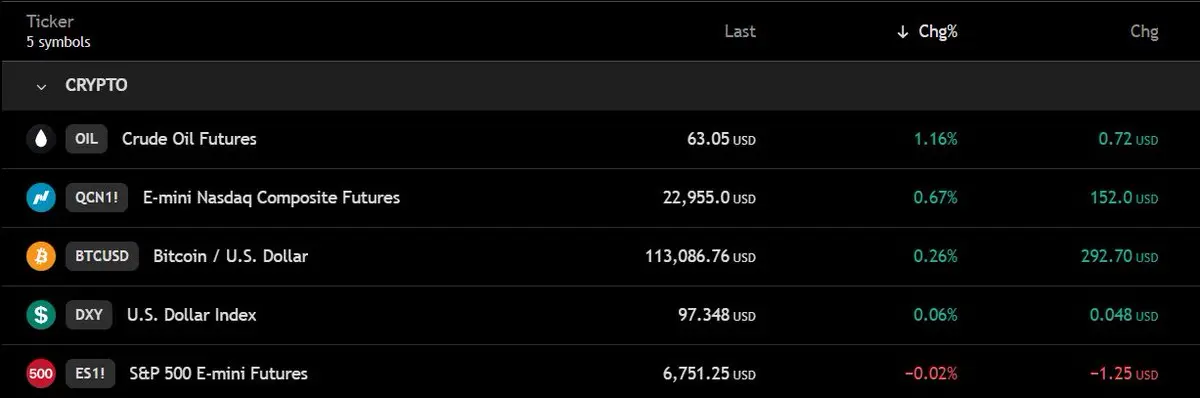Sort by the Last column header
The image size is (1200, 398).
740,32
